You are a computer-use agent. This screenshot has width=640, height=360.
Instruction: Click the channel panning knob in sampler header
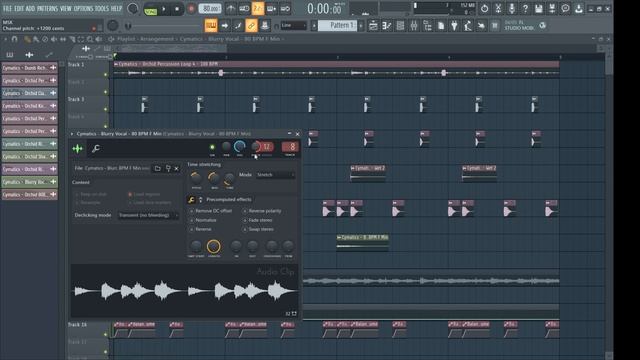tap(226, 147)
